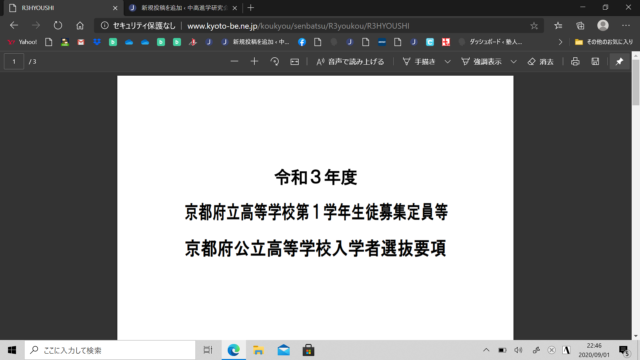640x360 pixels.
Task: Go back to the previous page
Action: pyautogui.click(x=14, y=26)
